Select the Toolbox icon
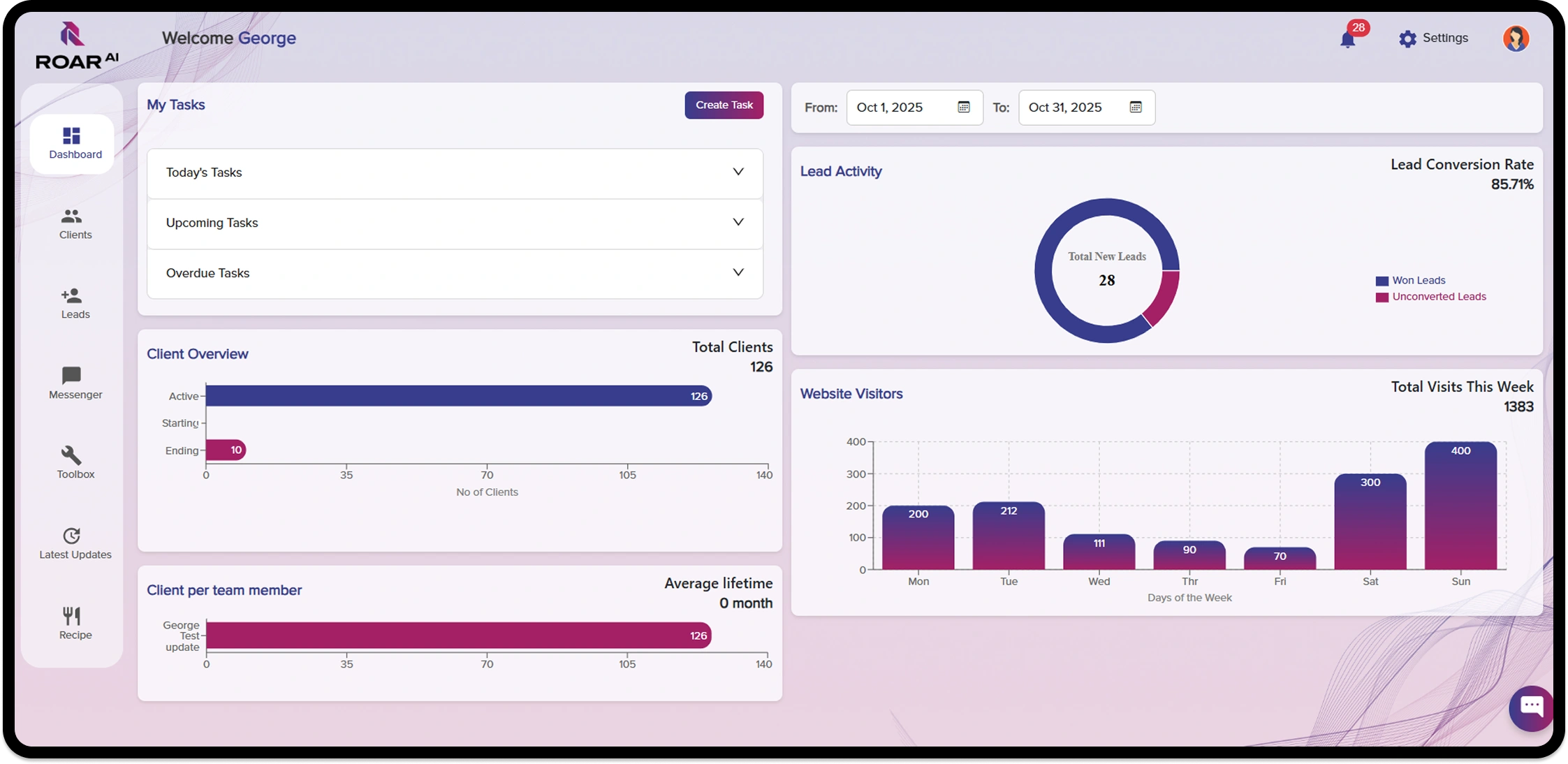 tap(74, 463)
